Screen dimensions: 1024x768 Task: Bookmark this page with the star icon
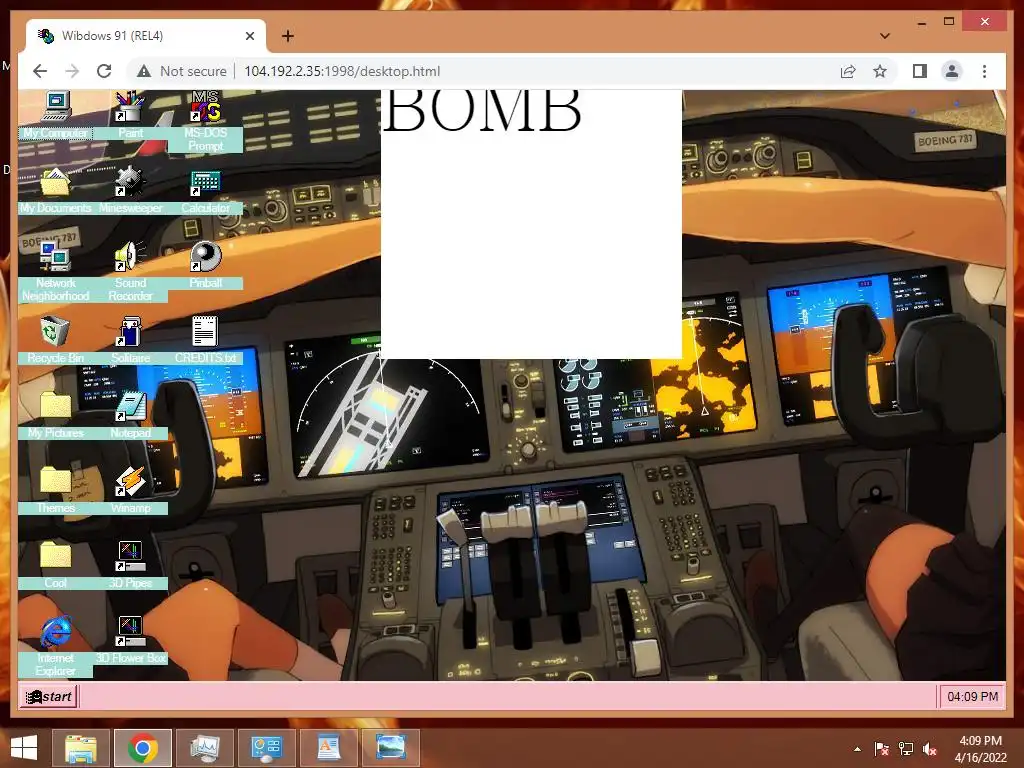click(880, 71)
